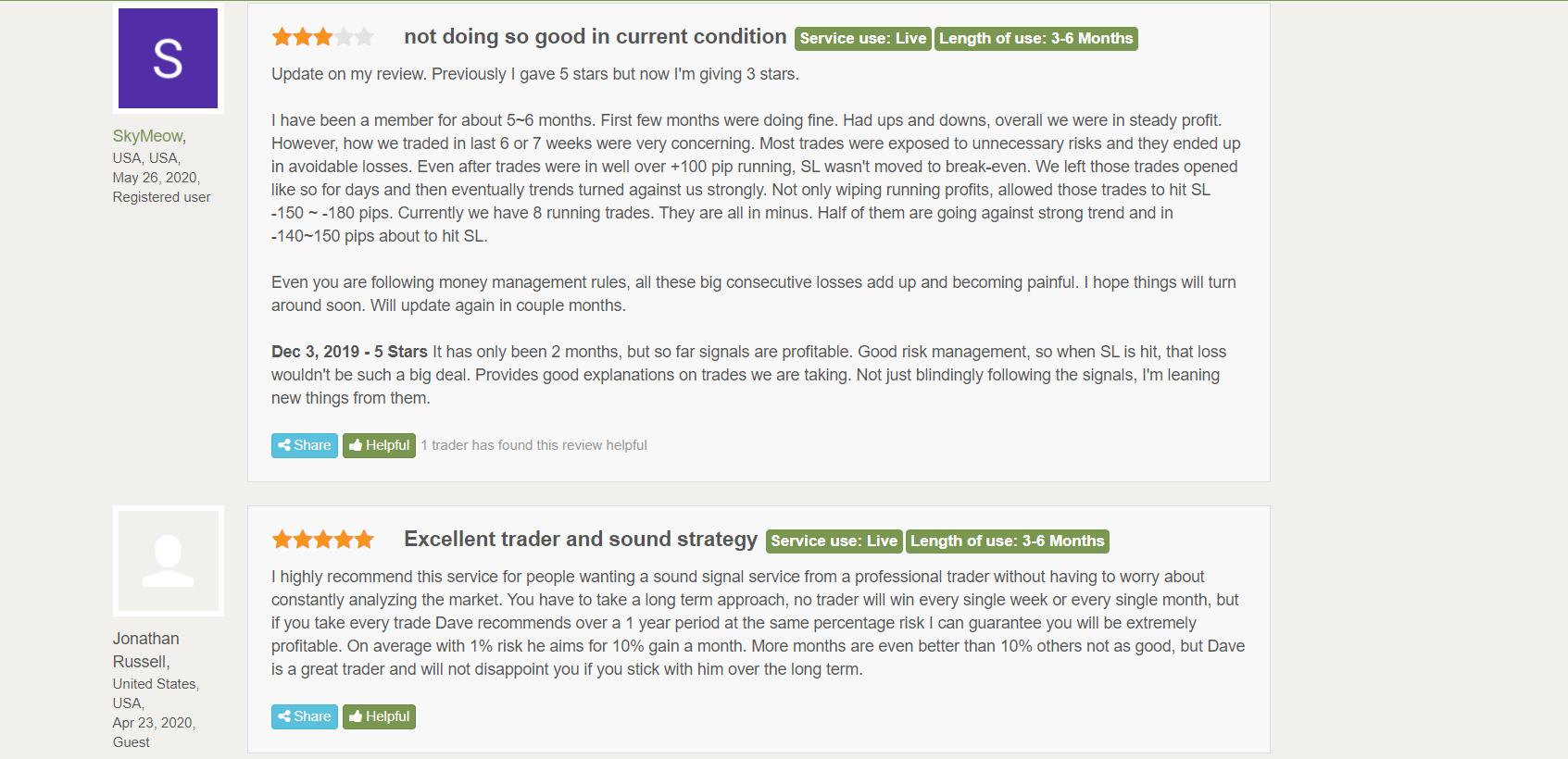The width and height of the screenshot is (1568, 759).
Task: Mark Jonathan Russell's review as Helpful
Action: click(379, 716)
